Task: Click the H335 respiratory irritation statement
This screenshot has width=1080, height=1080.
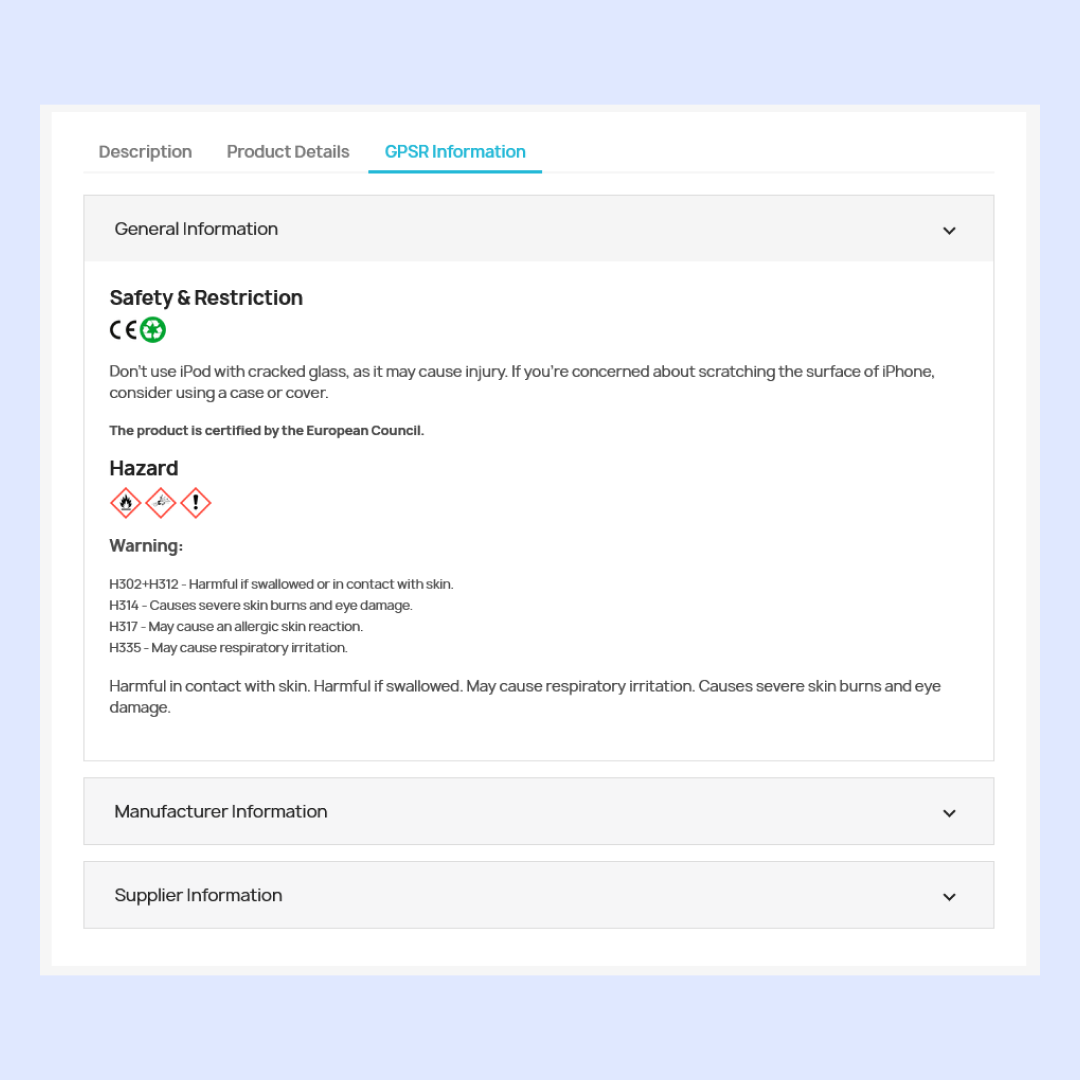Action: pyautogui.click(x=228, y=647)
